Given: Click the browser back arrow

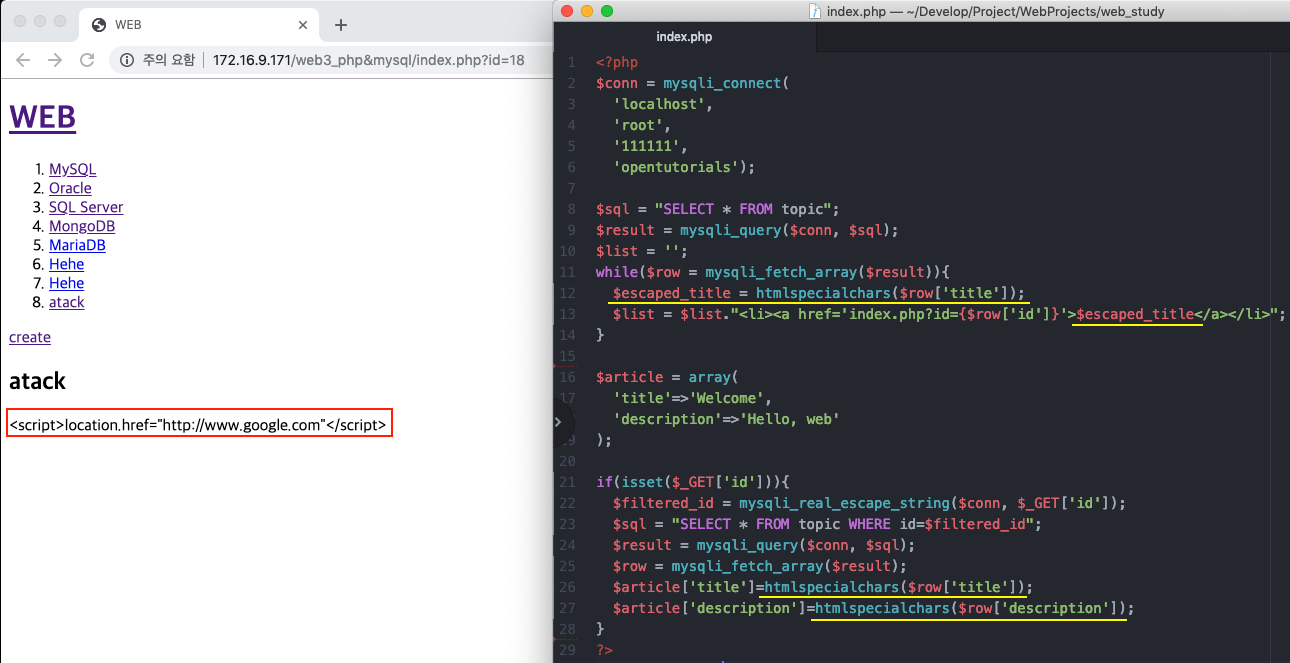Looking at the screenshot, I should coord(23,60).
